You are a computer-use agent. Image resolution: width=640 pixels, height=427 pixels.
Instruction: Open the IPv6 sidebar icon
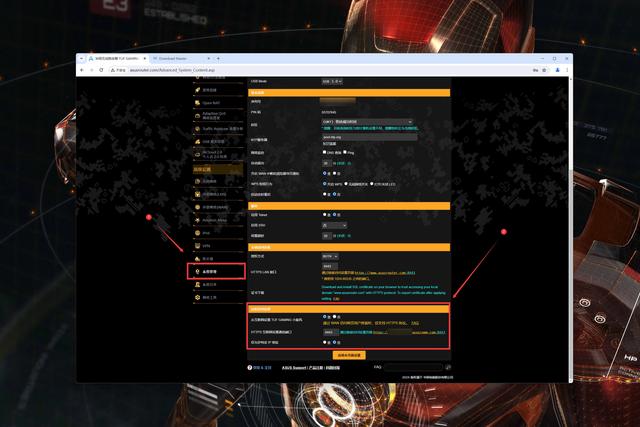point(198,233)
